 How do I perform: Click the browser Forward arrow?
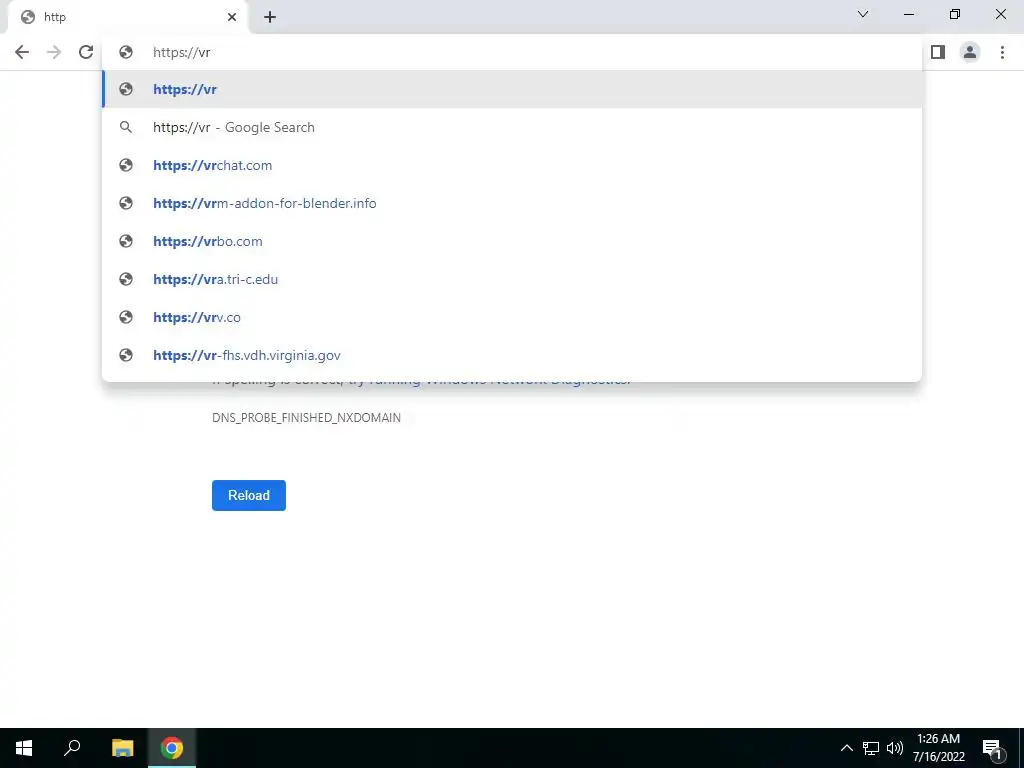click(x=54, y=52)
